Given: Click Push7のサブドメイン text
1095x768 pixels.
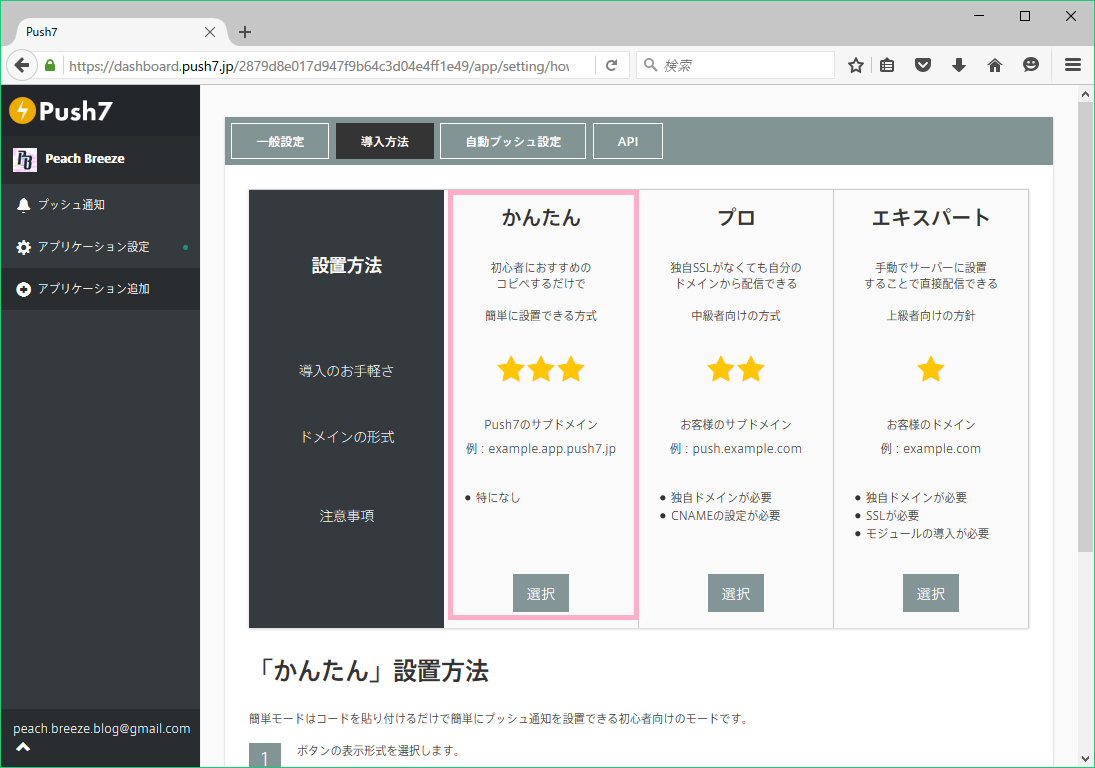Looking at the screenshot, I should coord(541,424).
